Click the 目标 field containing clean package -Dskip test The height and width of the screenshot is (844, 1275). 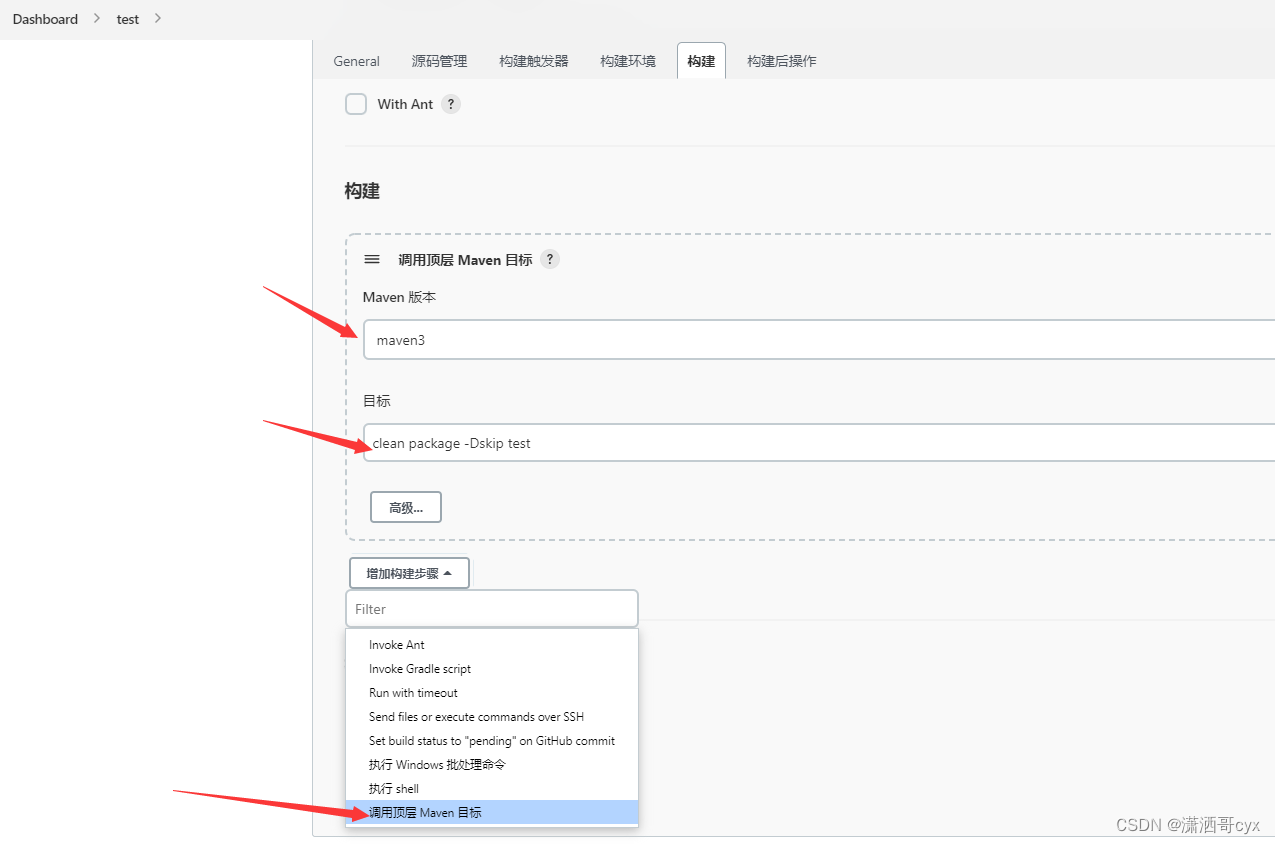tap(819, 443)
